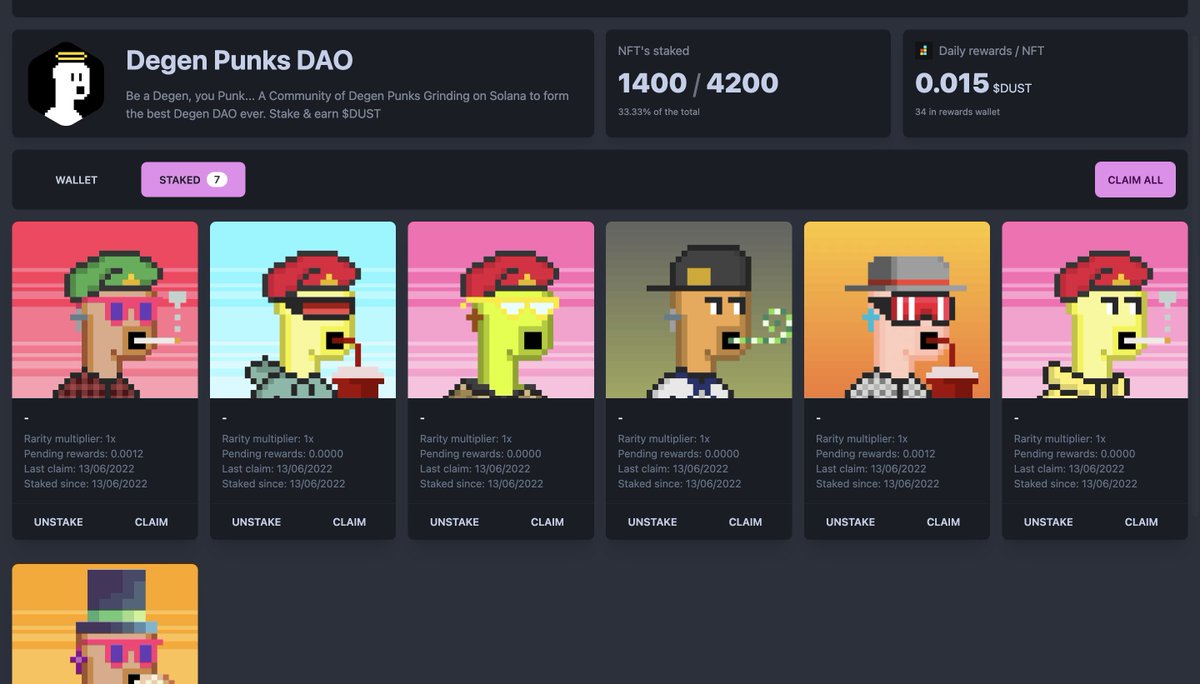1200x684 pixels.
Task: Click the 'Degen Punks DAO' title text
Action: tap(239, 60)
